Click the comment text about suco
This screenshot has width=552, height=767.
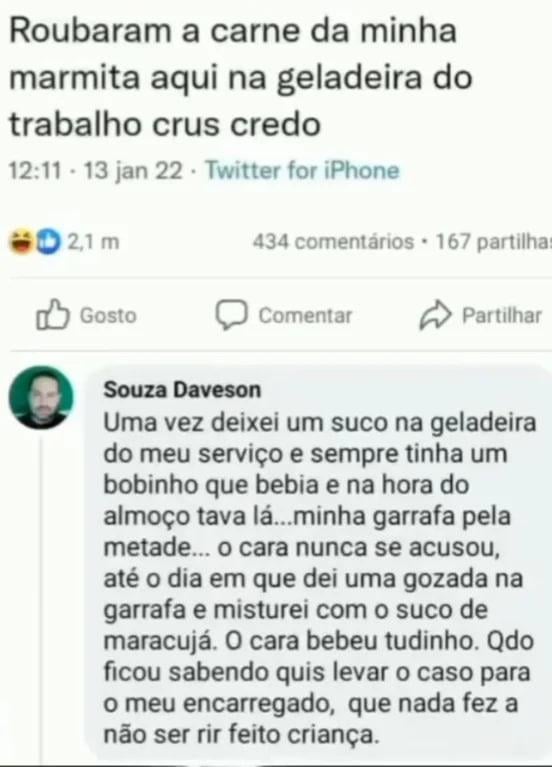coord(319,579)
